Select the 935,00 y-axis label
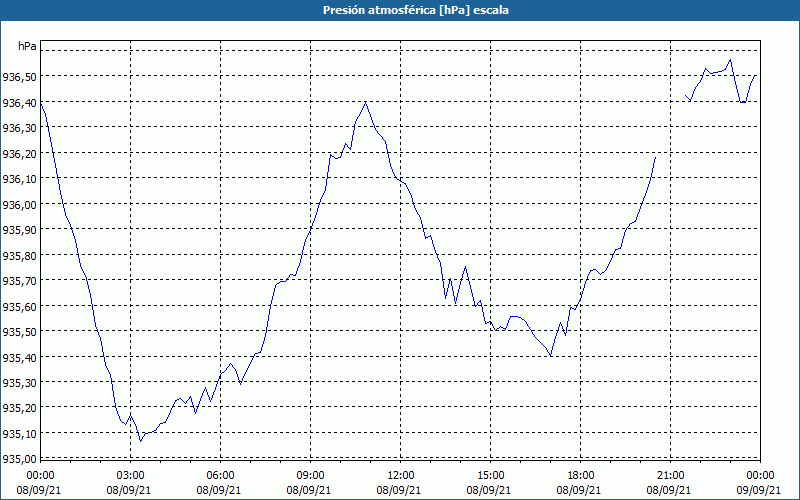The height and width of the screenshot is (500, 800). tap(19, 458)
